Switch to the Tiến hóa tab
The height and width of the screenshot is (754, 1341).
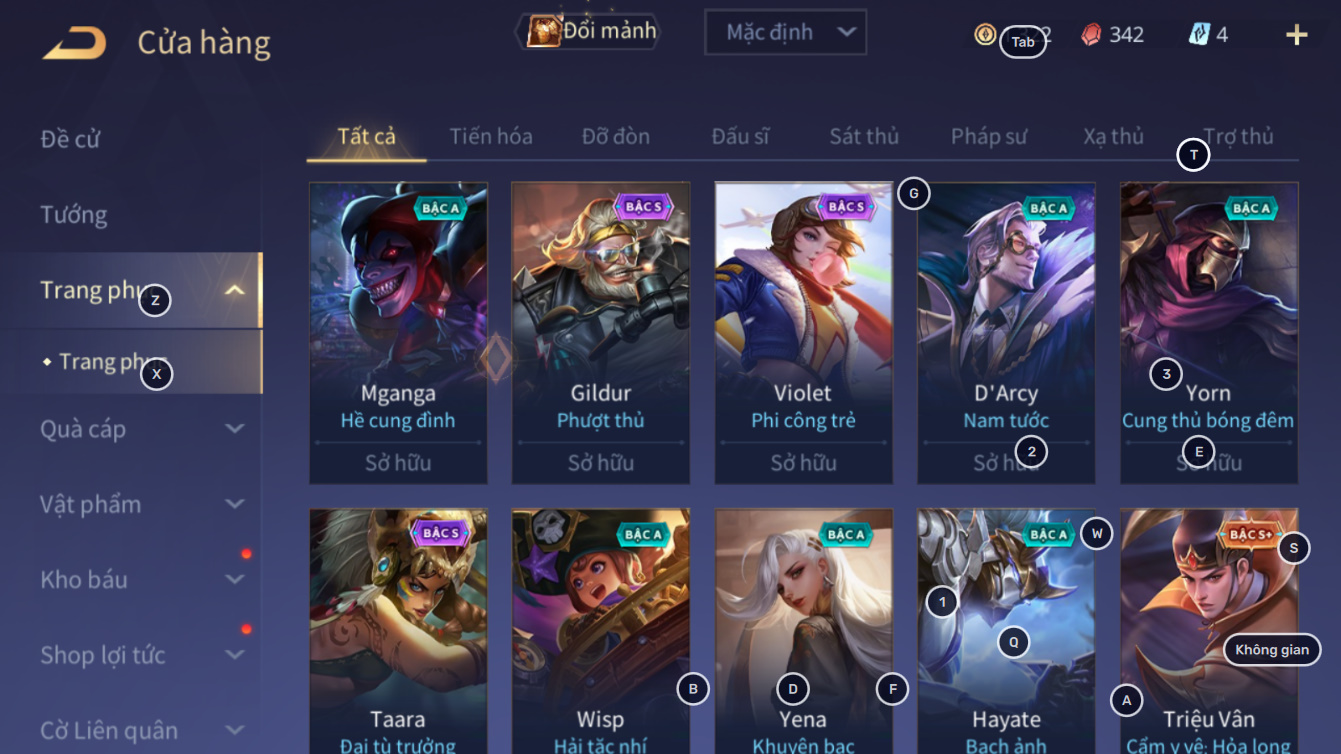tap(491, 136)
